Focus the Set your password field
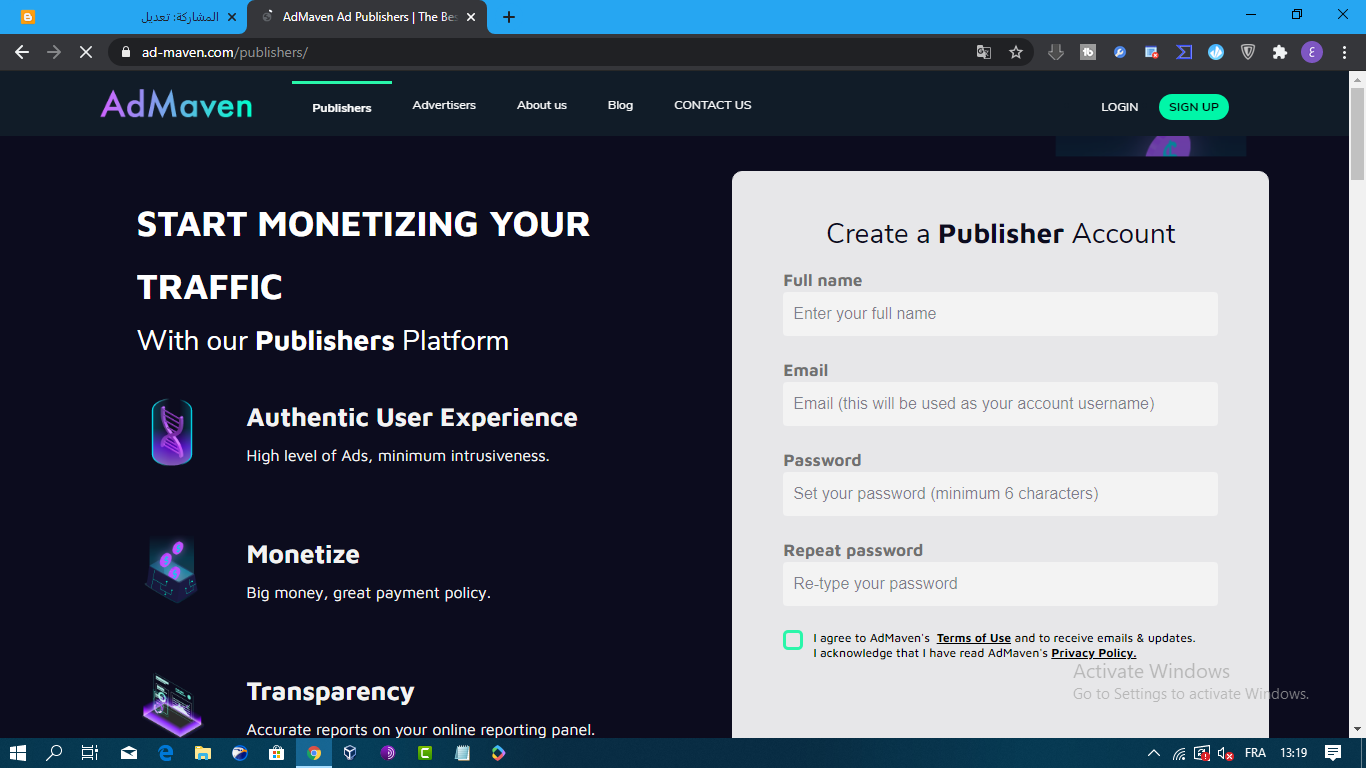The height and width of the screenshot is (768, 1366). [x=1000, y=494]
